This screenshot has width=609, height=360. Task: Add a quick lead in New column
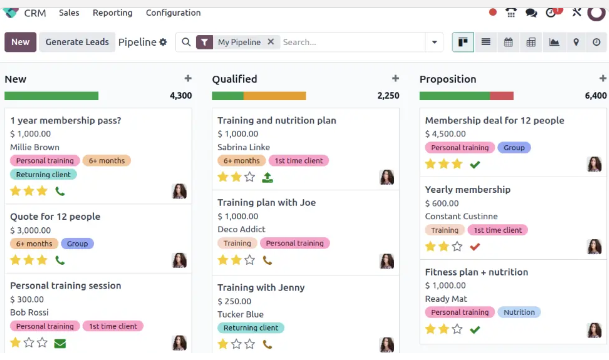pyautogui.click(x=188, y=78)
